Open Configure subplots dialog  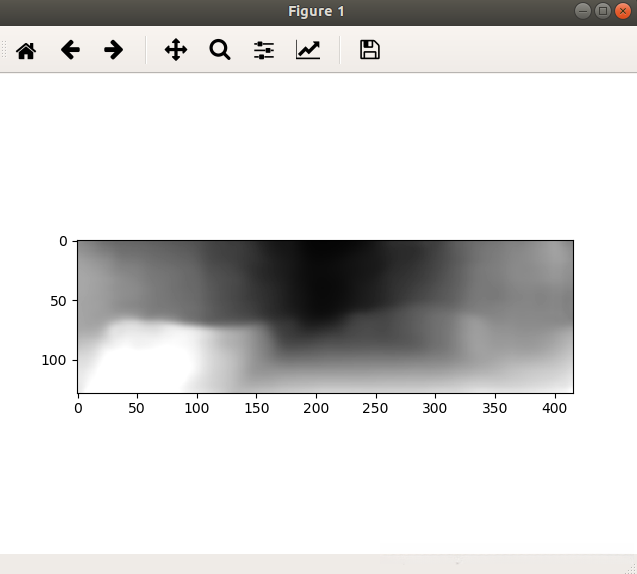click(x=264, y=50)
